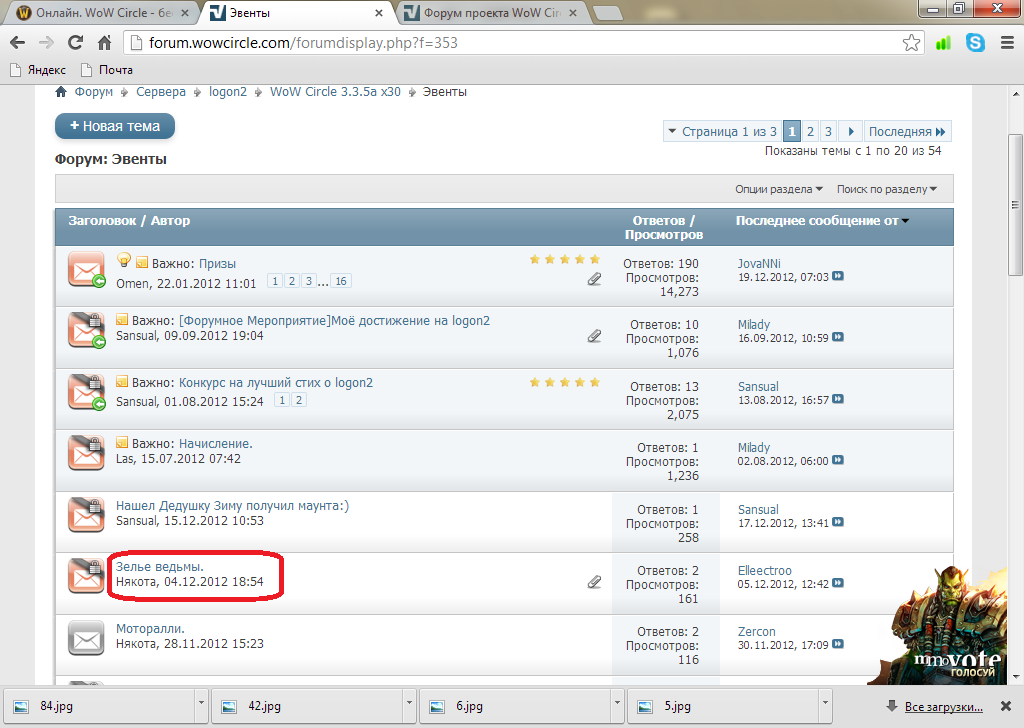Image resolution: width=1024 pixels, height=728 pixels.
Task: Jump to last post dated 17.12.2012
Action: [838, 522]
